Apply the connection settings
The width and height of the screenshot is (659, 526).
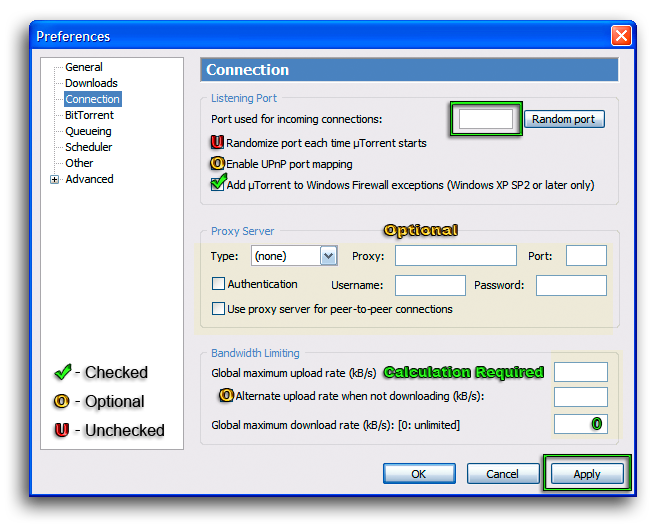click(587, 474)
